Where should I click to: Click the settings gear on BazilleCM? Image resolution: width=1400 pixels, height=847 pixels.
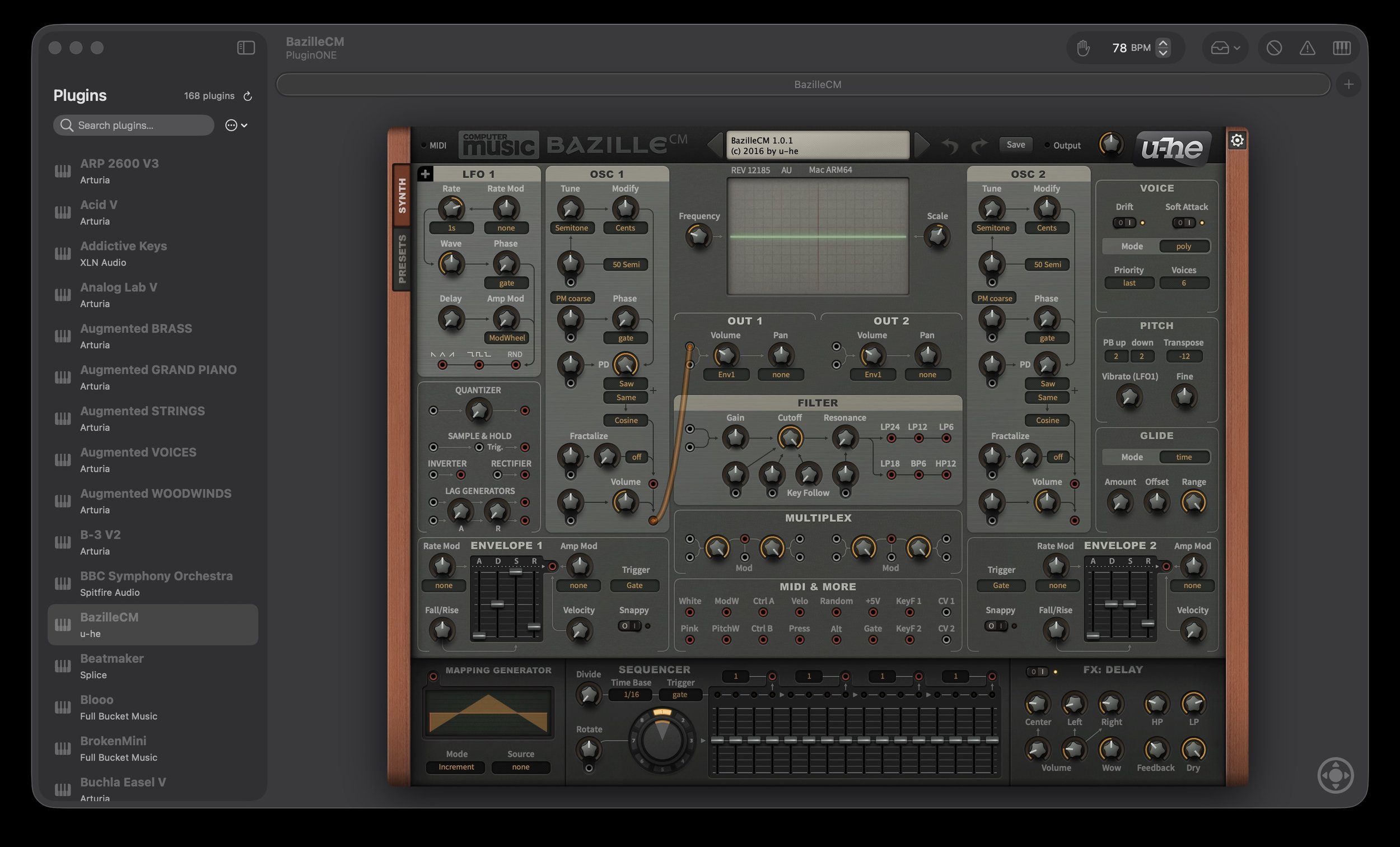[1237, 141]
